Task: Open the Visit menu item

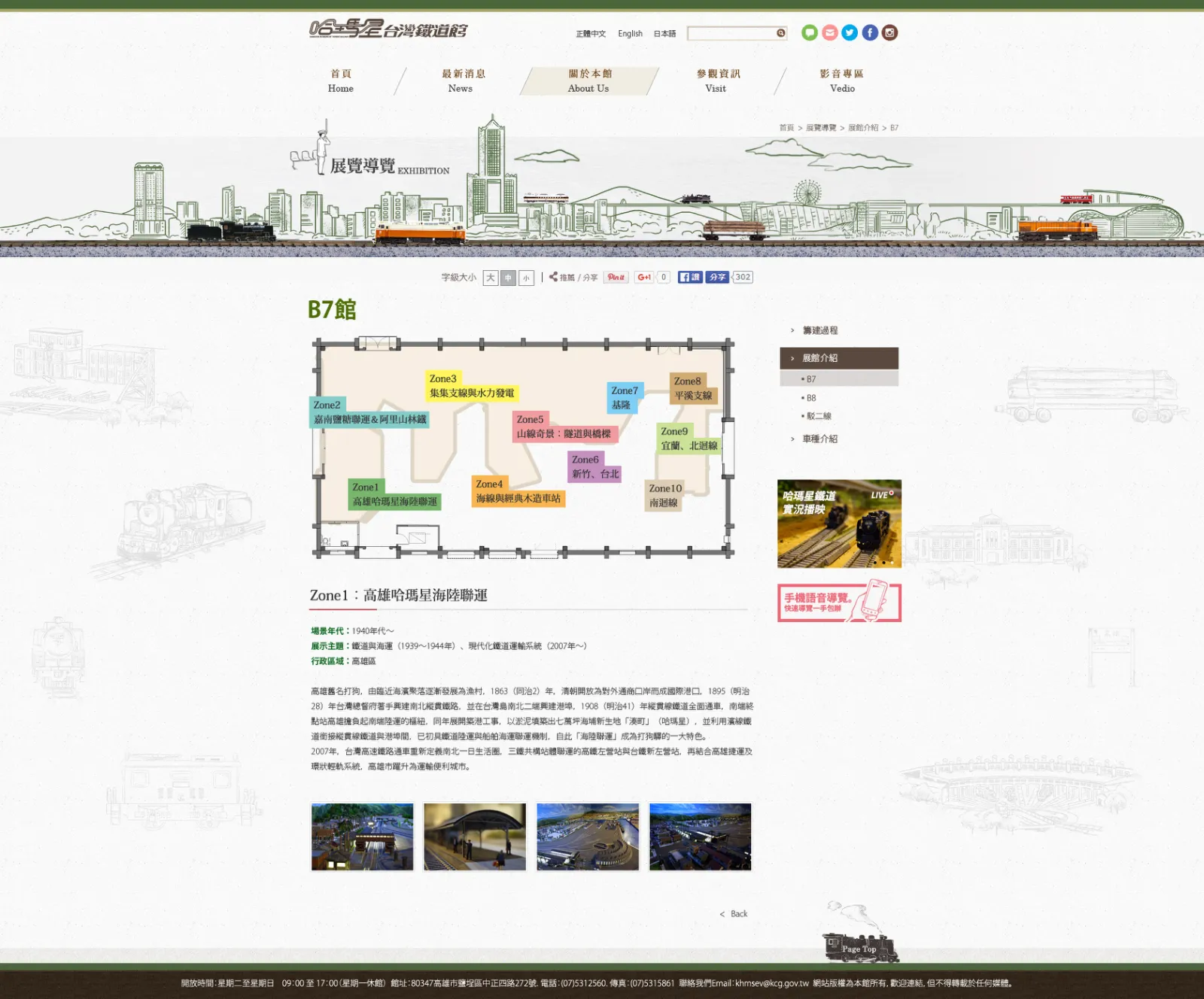Action: 717,80
